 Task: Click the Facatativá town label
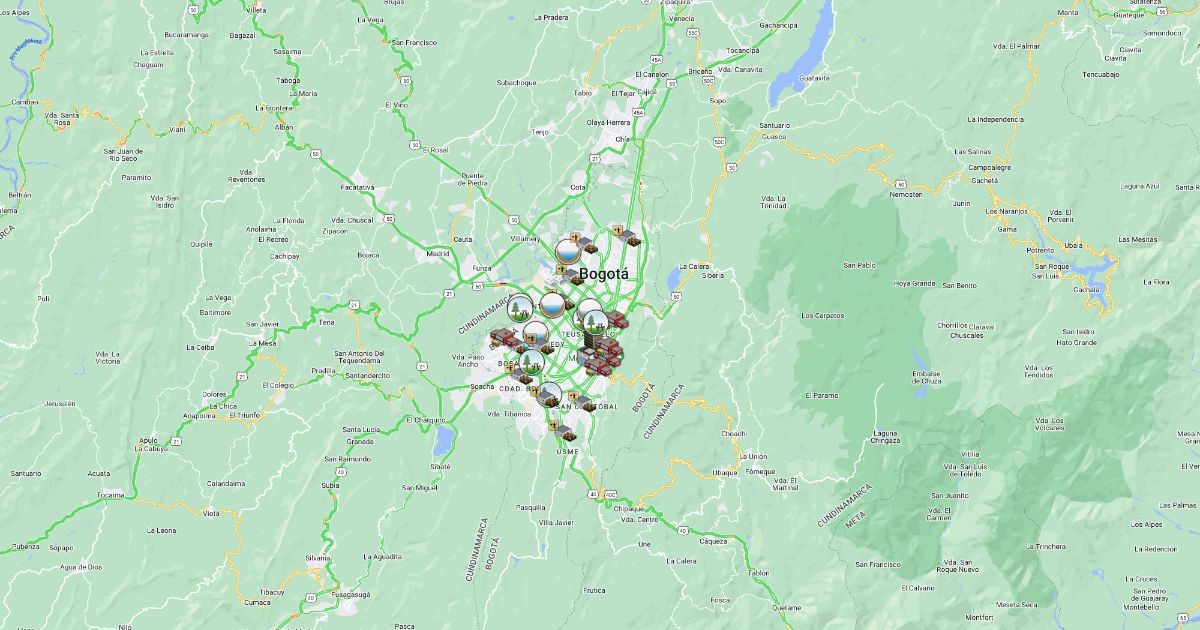pyautogui.click(x=357, y=187)
